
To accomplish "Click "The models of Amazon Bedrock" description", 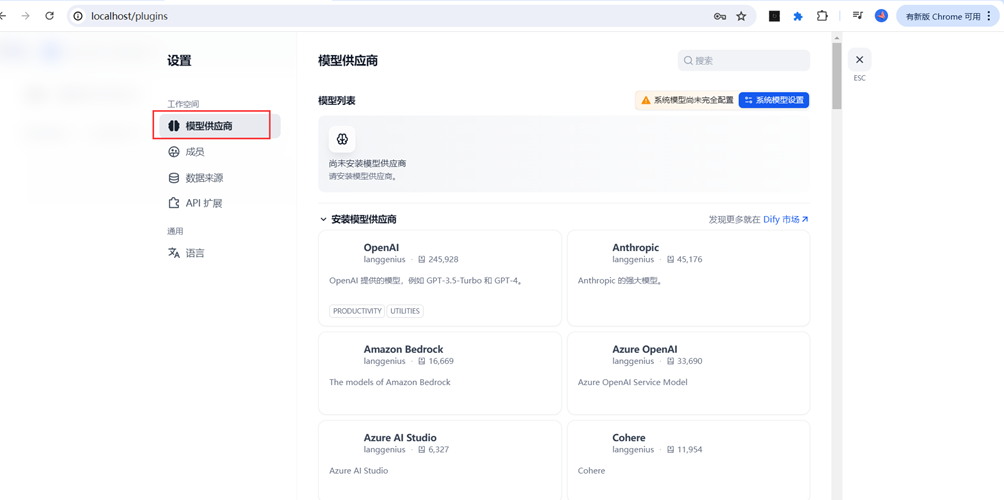I will 390,382.
